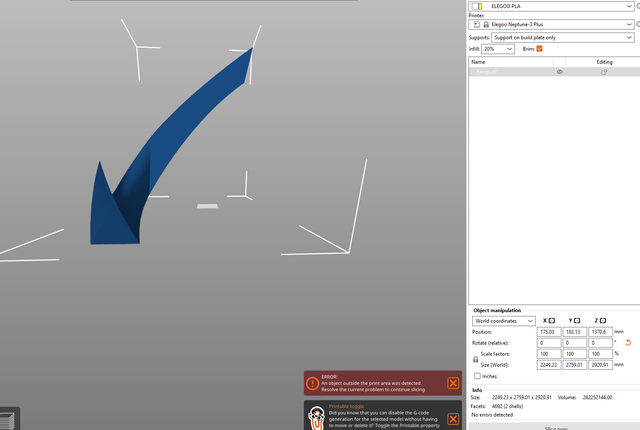Open the World coordinates dropdown

504,321
